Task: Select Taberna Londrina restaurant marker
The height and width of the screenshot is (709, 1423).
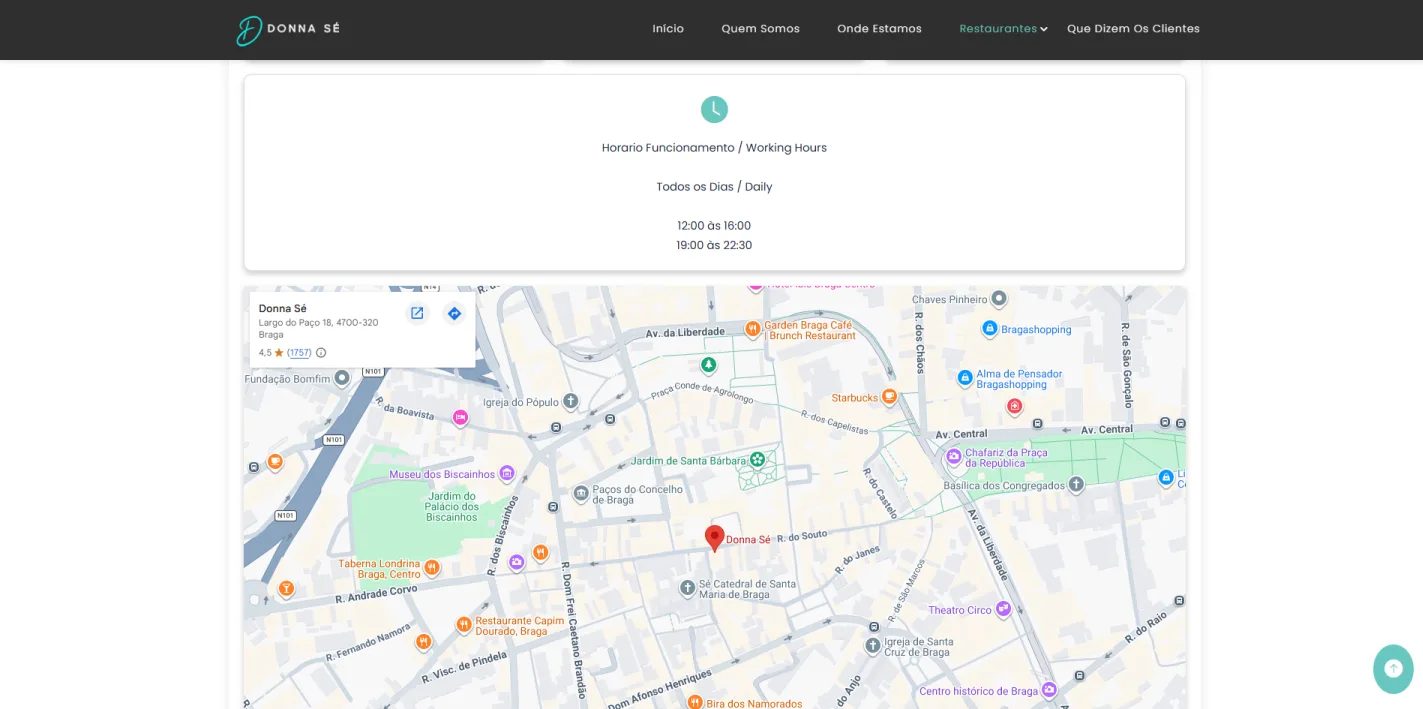Action: (x=432, y=568)
